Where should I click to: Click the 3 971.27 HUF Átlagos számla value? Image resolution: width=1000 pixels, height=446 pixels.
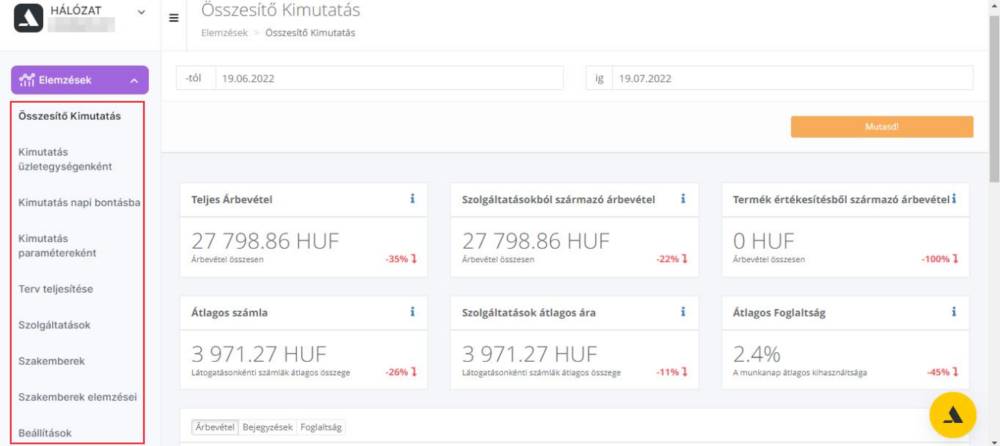(258, 353)
